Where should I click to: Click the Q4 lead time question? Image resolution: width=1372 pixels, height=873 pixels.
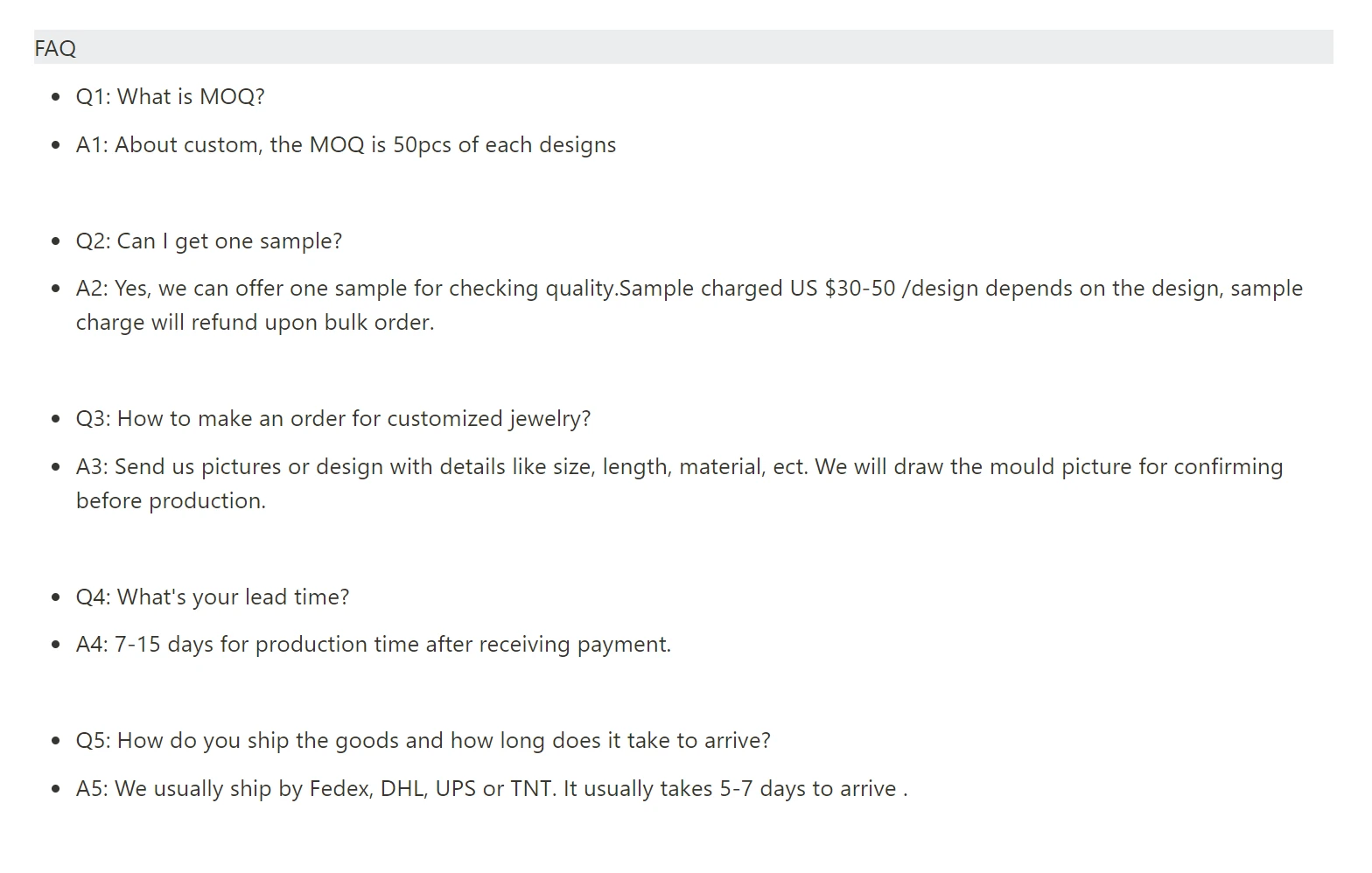212,597
